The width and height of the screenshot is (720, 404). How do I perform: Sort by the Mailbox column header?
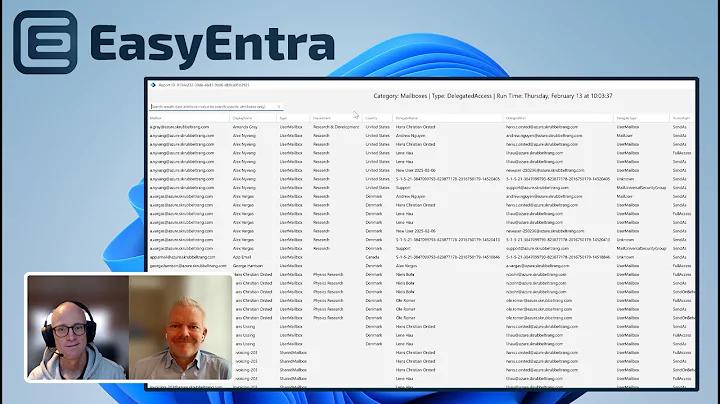[156, 118]
